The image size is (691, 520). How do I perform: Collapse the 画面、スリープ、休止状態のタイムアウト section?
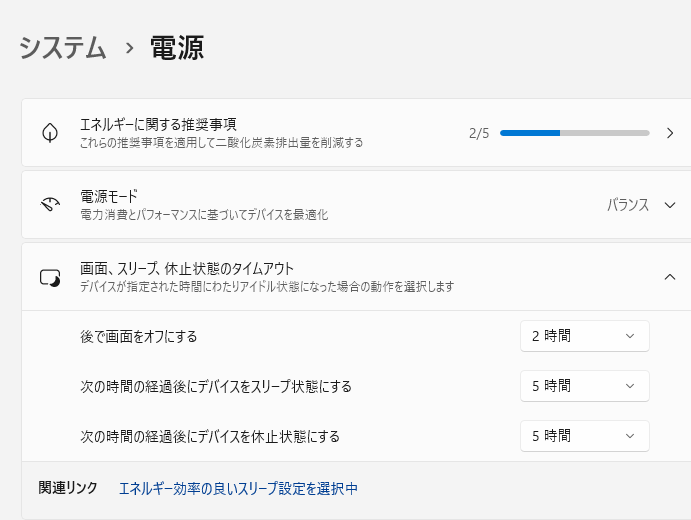point(670,277)
